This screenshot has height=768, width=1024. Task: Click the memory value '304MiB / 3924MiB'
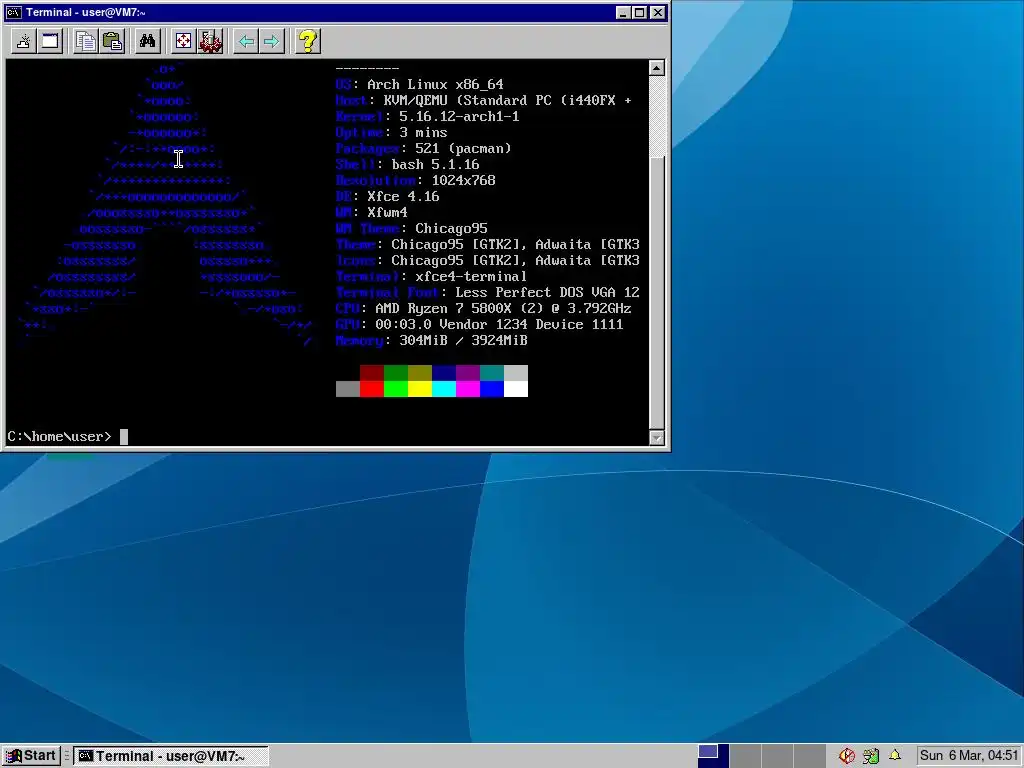point(463,340)
